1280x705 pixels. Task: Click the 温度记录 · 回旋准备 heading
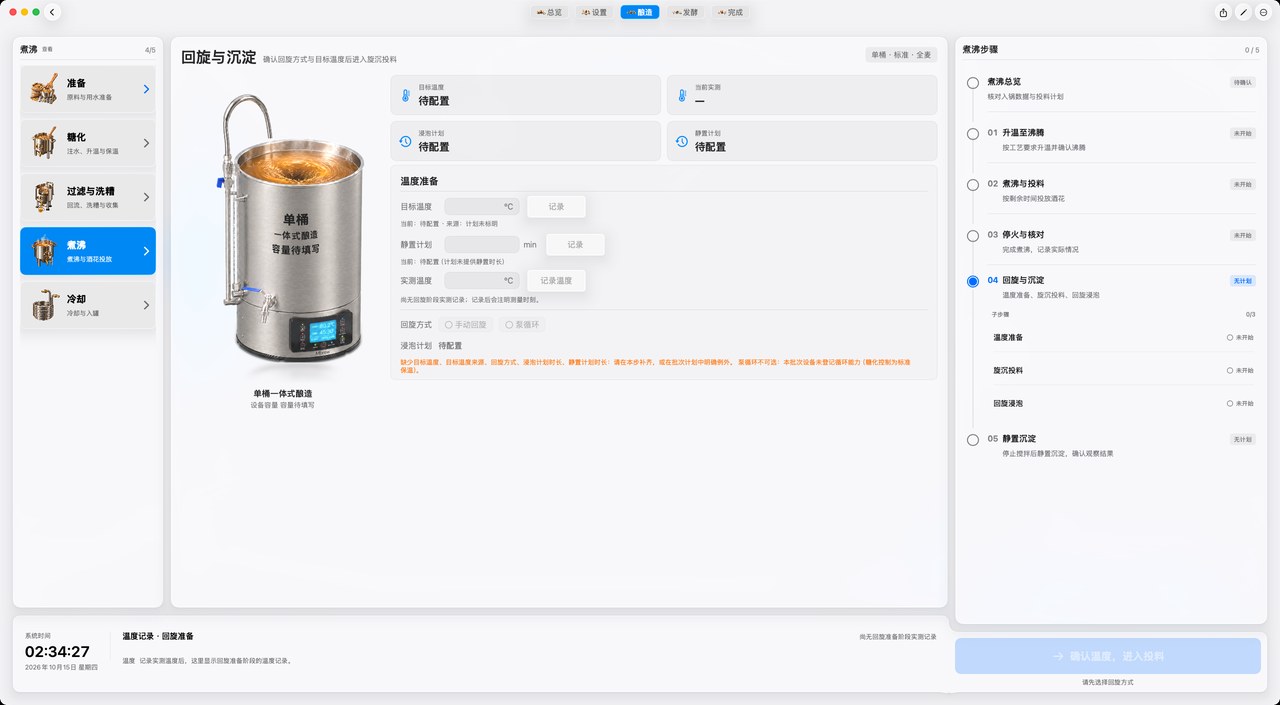[x=158, y=636]
